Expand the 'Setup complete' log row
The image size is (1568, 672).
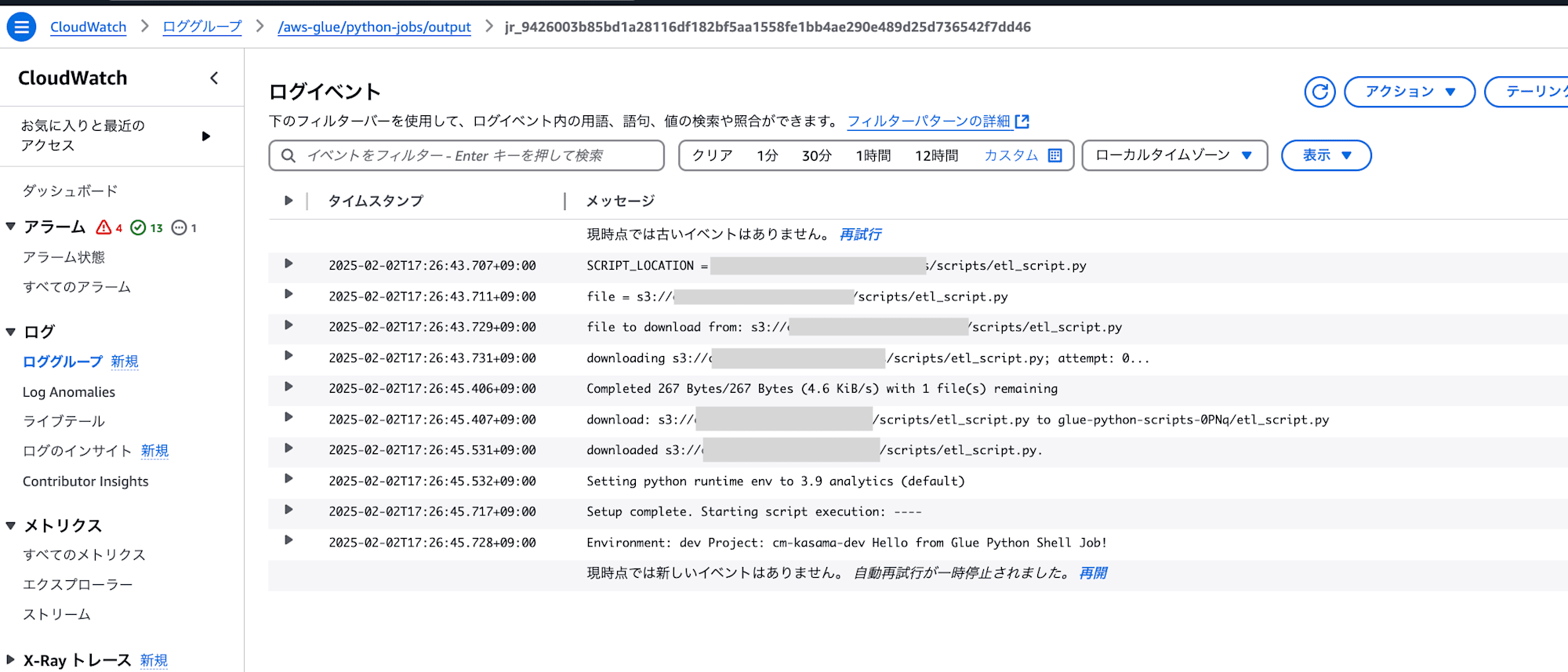[289, 510]
